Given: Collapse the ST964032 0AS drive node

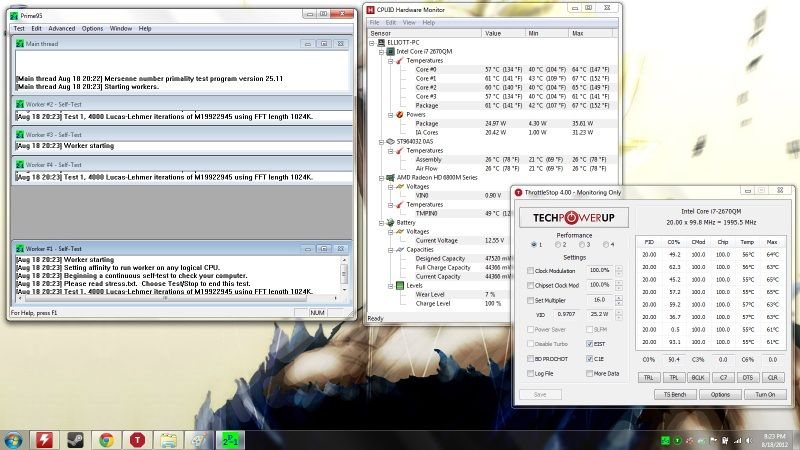Looking at the screenshot, I should pos(381,142).
